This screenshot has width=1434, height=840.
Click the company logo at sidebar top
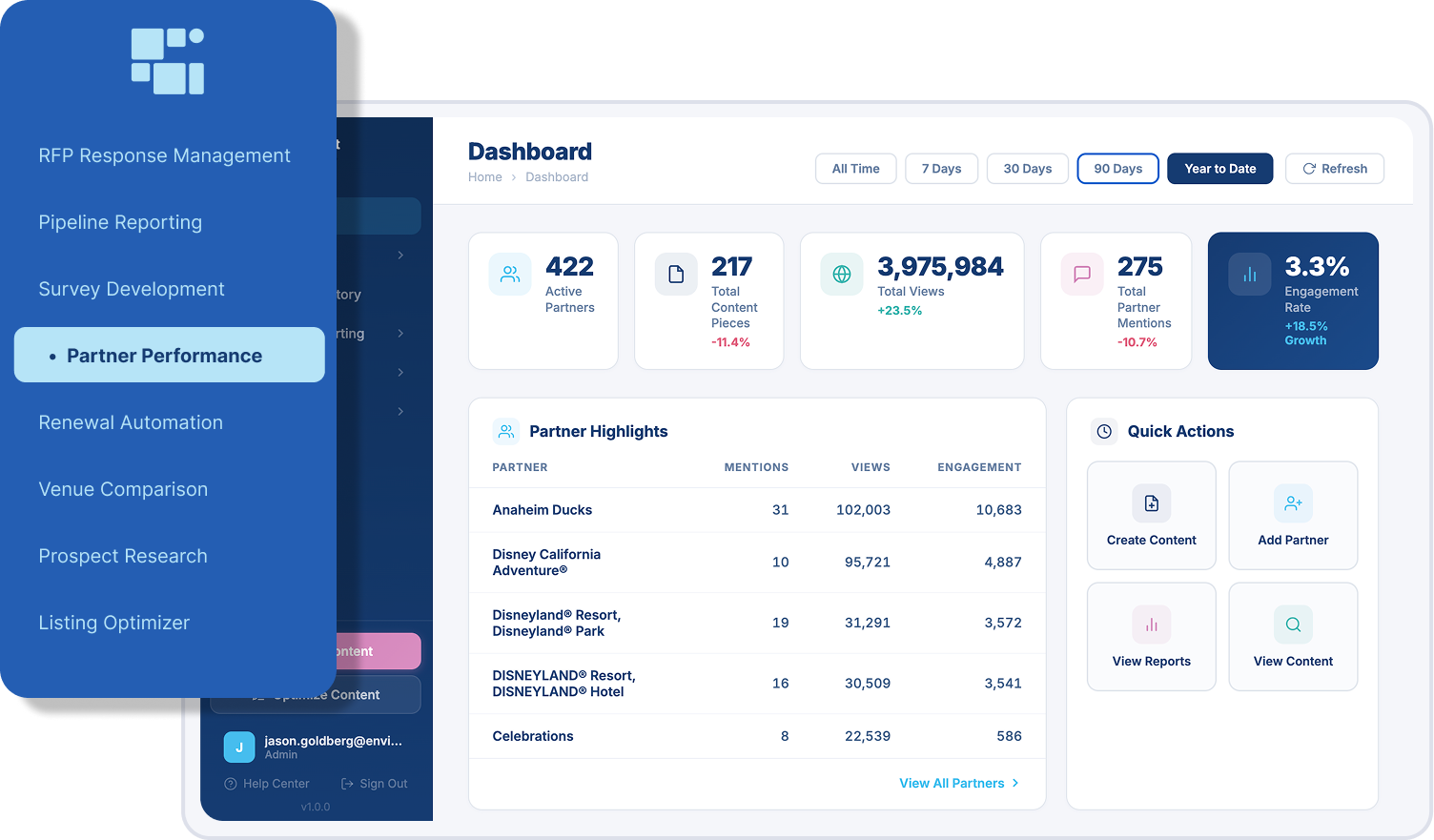coord(168,60)
